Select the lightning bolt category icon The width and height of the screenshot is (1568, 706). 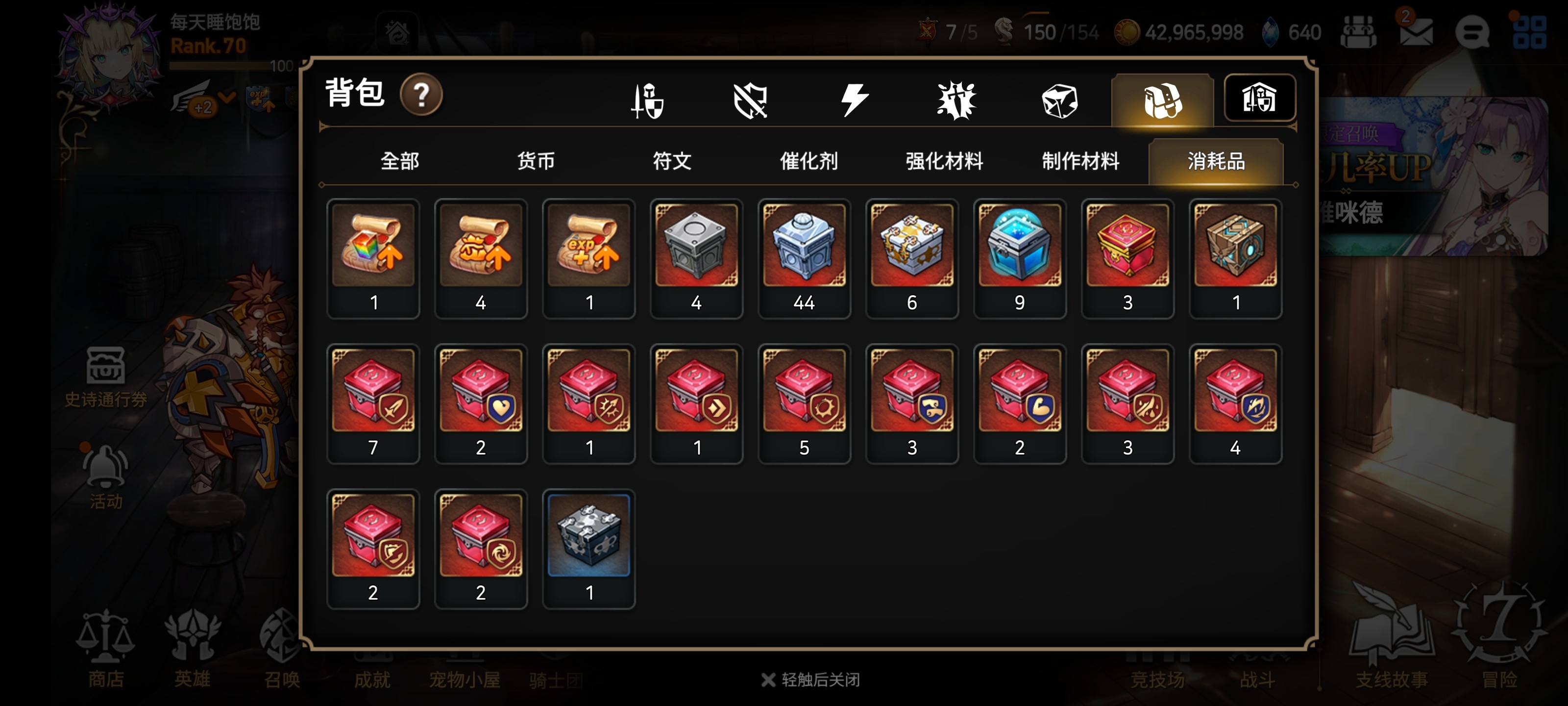854,101
